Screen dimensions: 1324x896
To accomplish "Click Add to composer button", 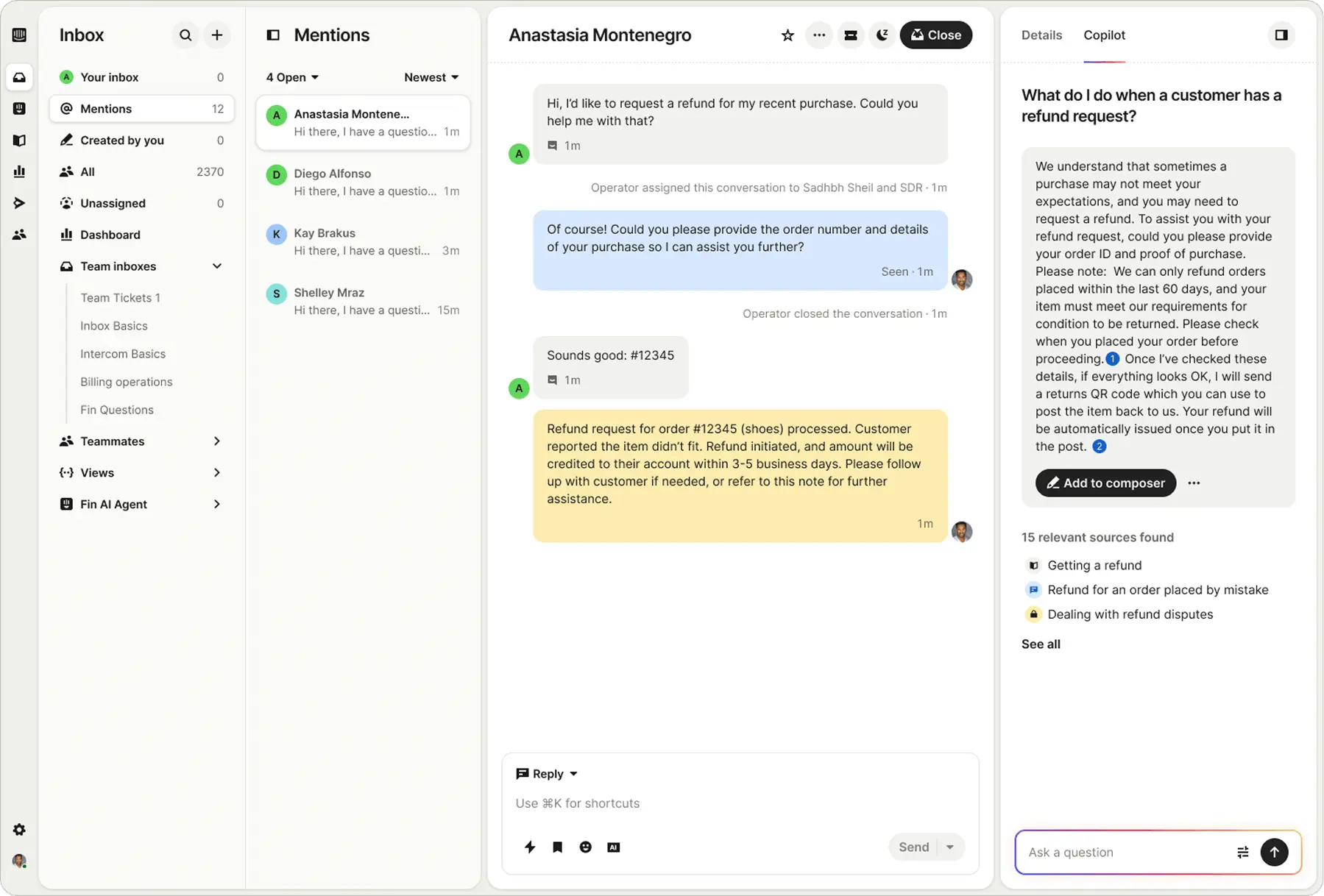I will (1105, 483).
